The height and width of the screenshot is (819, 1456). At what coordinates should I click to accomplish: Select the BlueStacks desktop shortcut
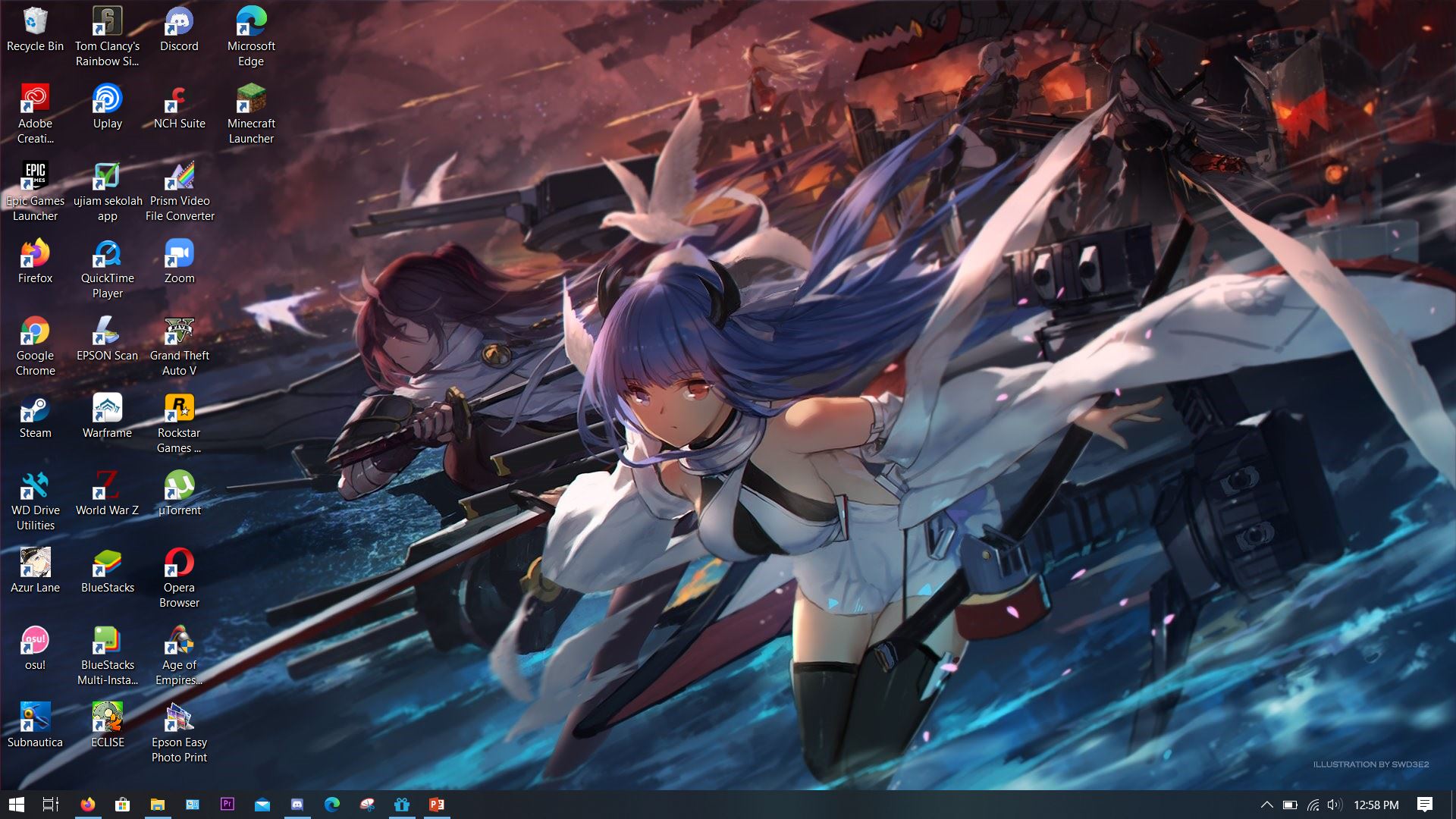pyautogui.click(x=107, y=571)
